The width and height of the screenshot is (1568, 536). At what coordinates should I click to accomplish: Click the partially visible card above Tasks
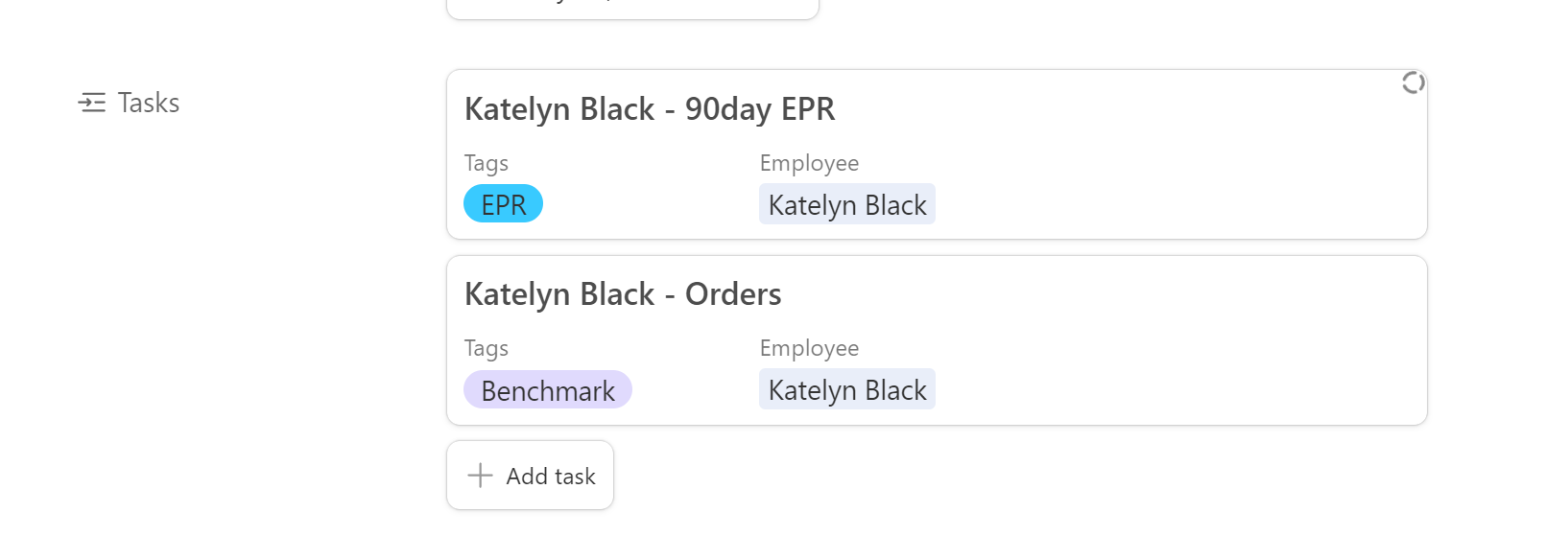click(632, 9)
